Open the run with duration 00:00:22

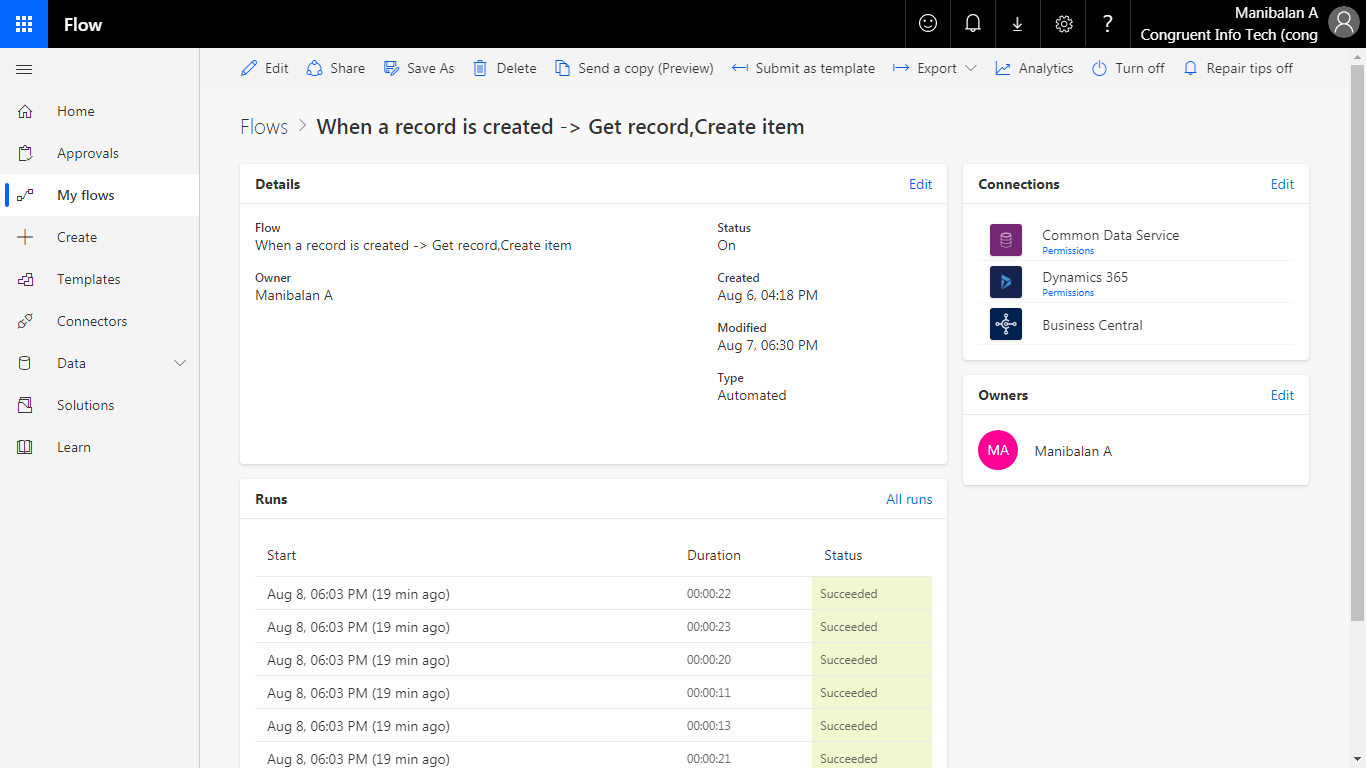(x=593, y=594)
